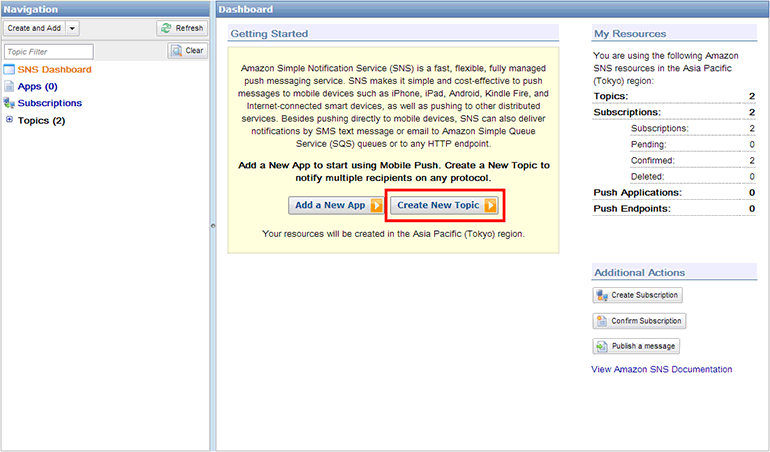Click the Publish a message button
The width and height of the screenshot is (770, 452).
click(636, 346)
